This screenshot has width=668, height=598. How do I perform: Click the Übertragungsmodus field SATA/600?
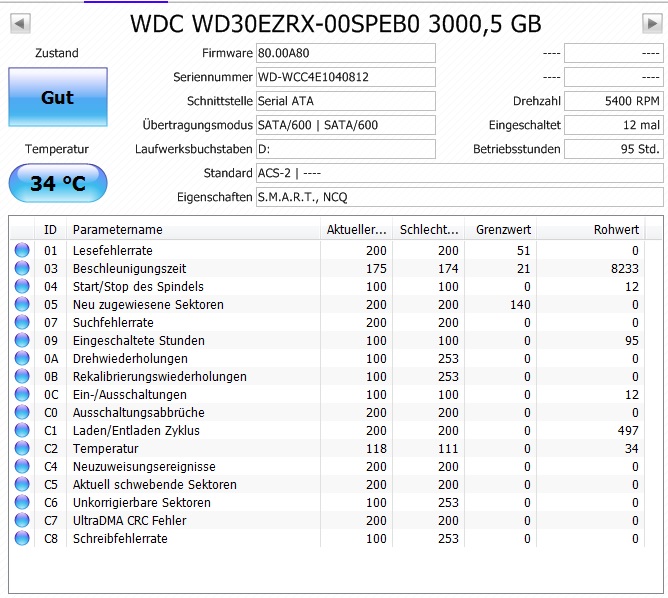pos(346,125)
